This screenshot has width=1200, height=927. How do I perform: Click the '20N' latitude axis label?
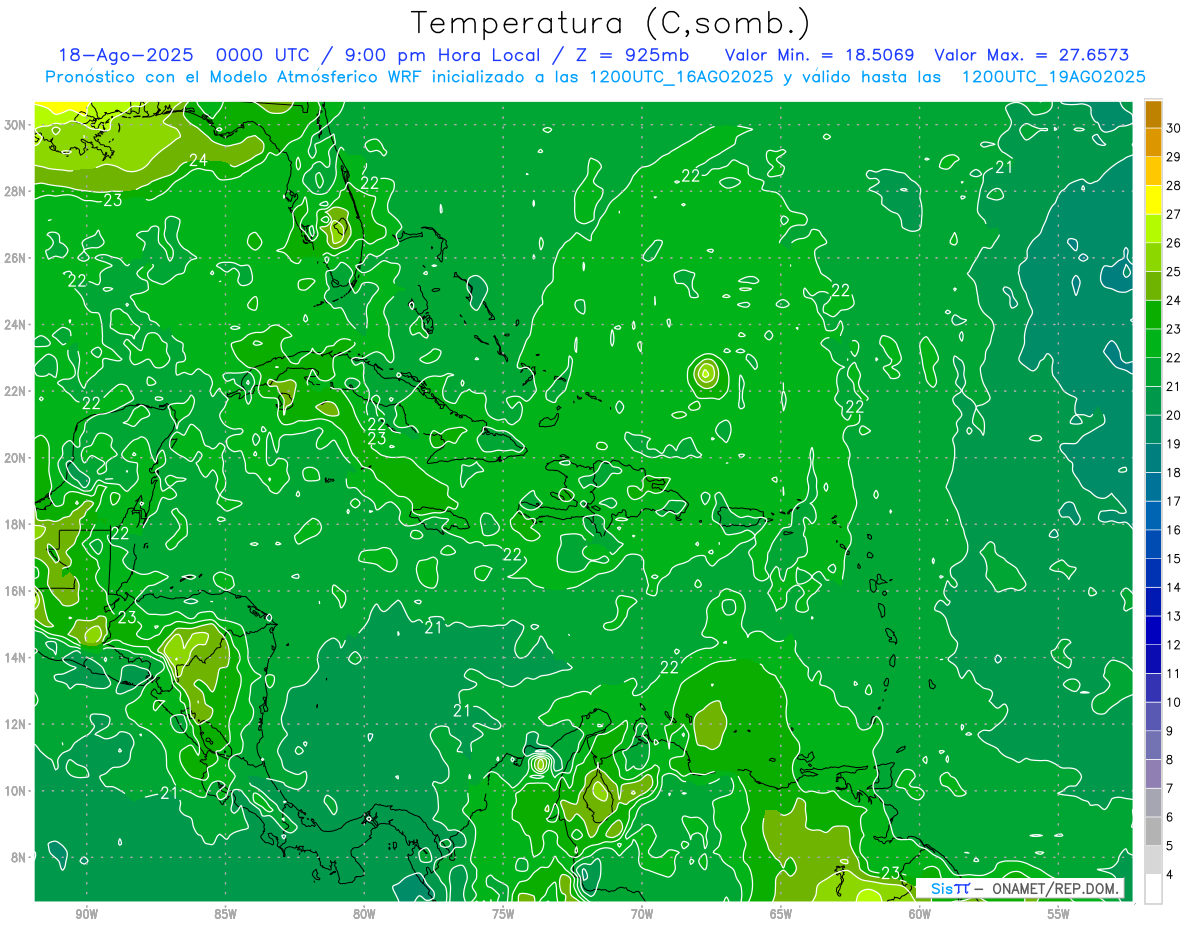(x=16, y=457)
